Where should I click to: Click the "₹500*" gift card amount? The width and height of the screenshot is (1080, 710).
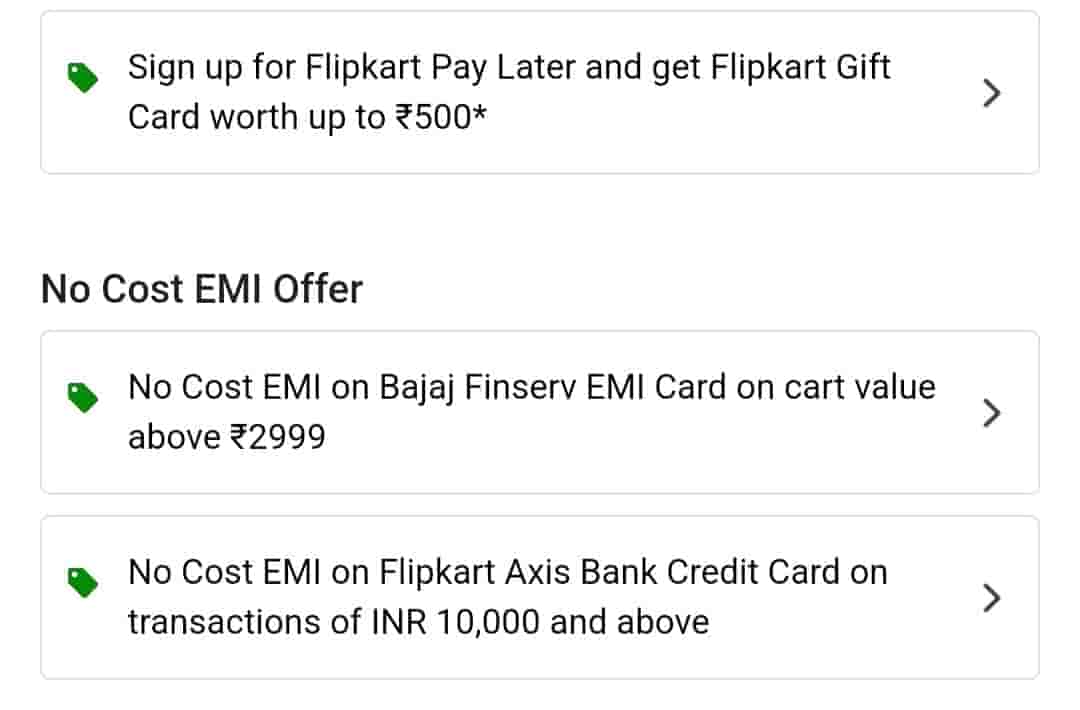tap(439, 118)
